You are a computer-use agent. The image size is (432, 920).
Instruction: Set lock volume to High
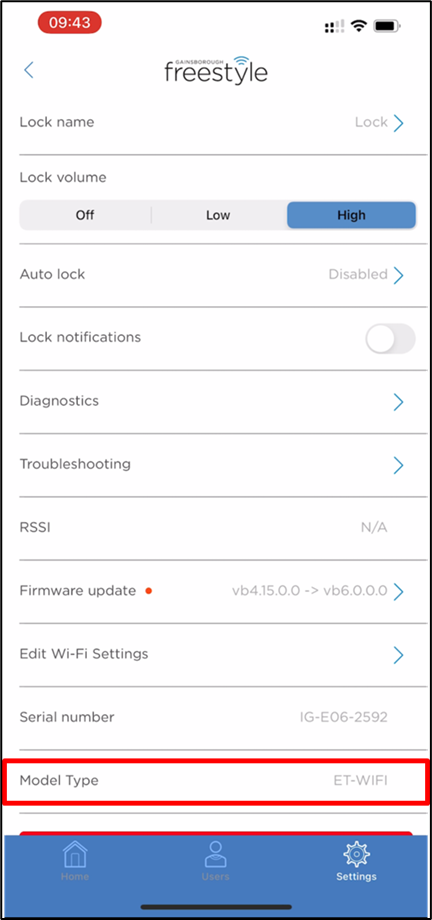(x=351, y=215)
